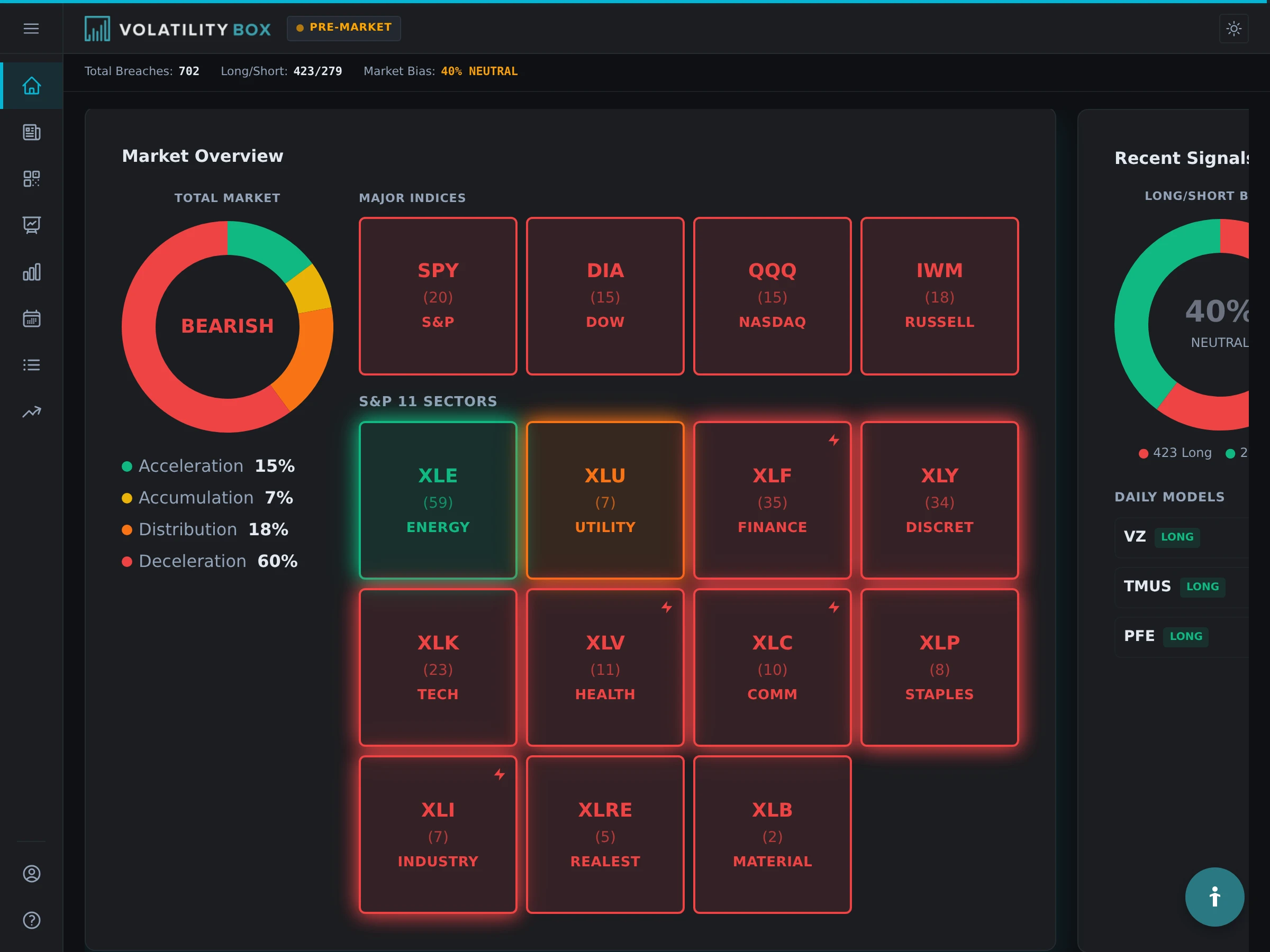The height and width of the screenshot is (952, 1270).
Task: Open the news page sidebar icon
Action: tap(32, 133)
